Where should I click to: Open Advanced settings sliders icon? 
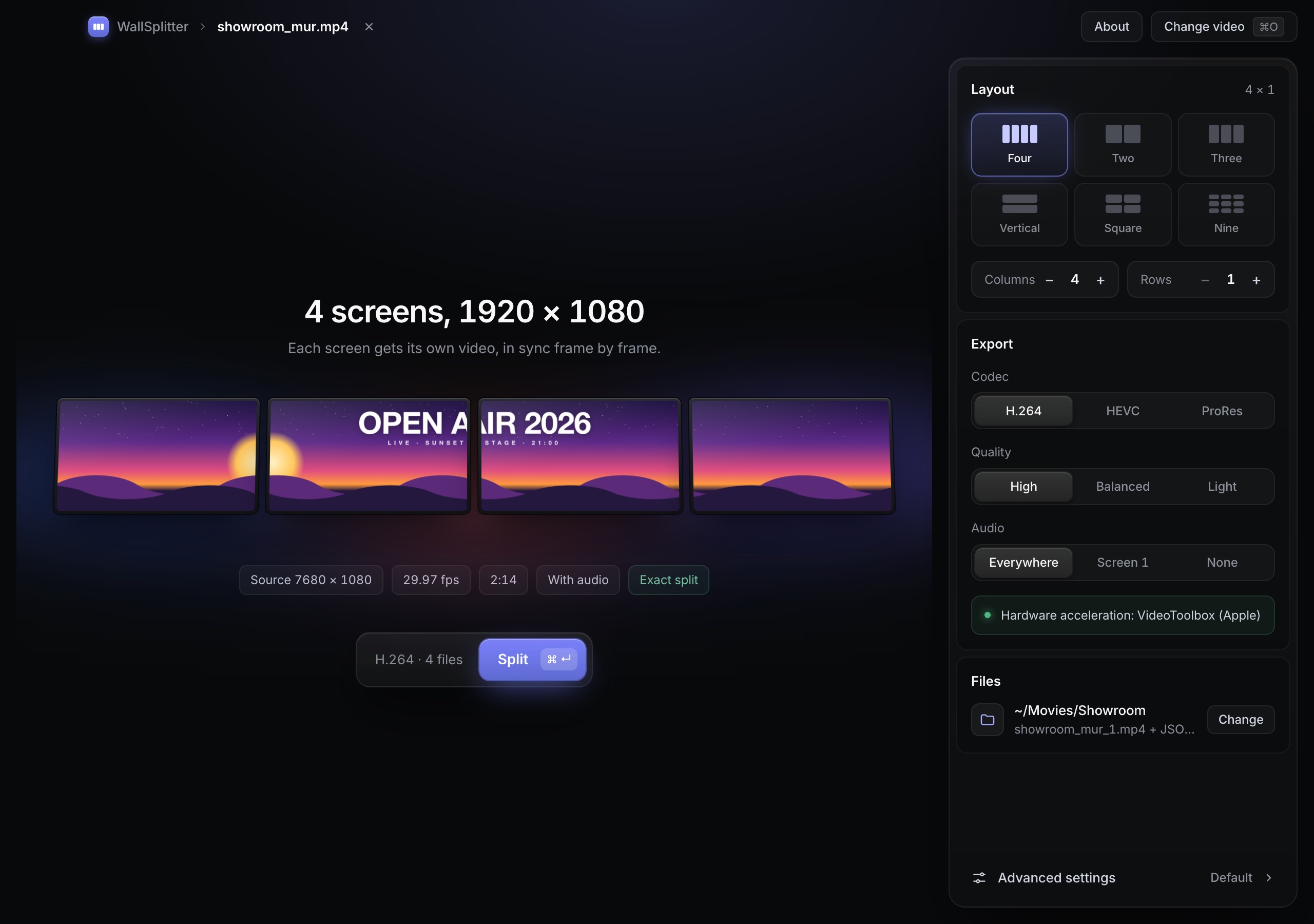tap(979, 877)
